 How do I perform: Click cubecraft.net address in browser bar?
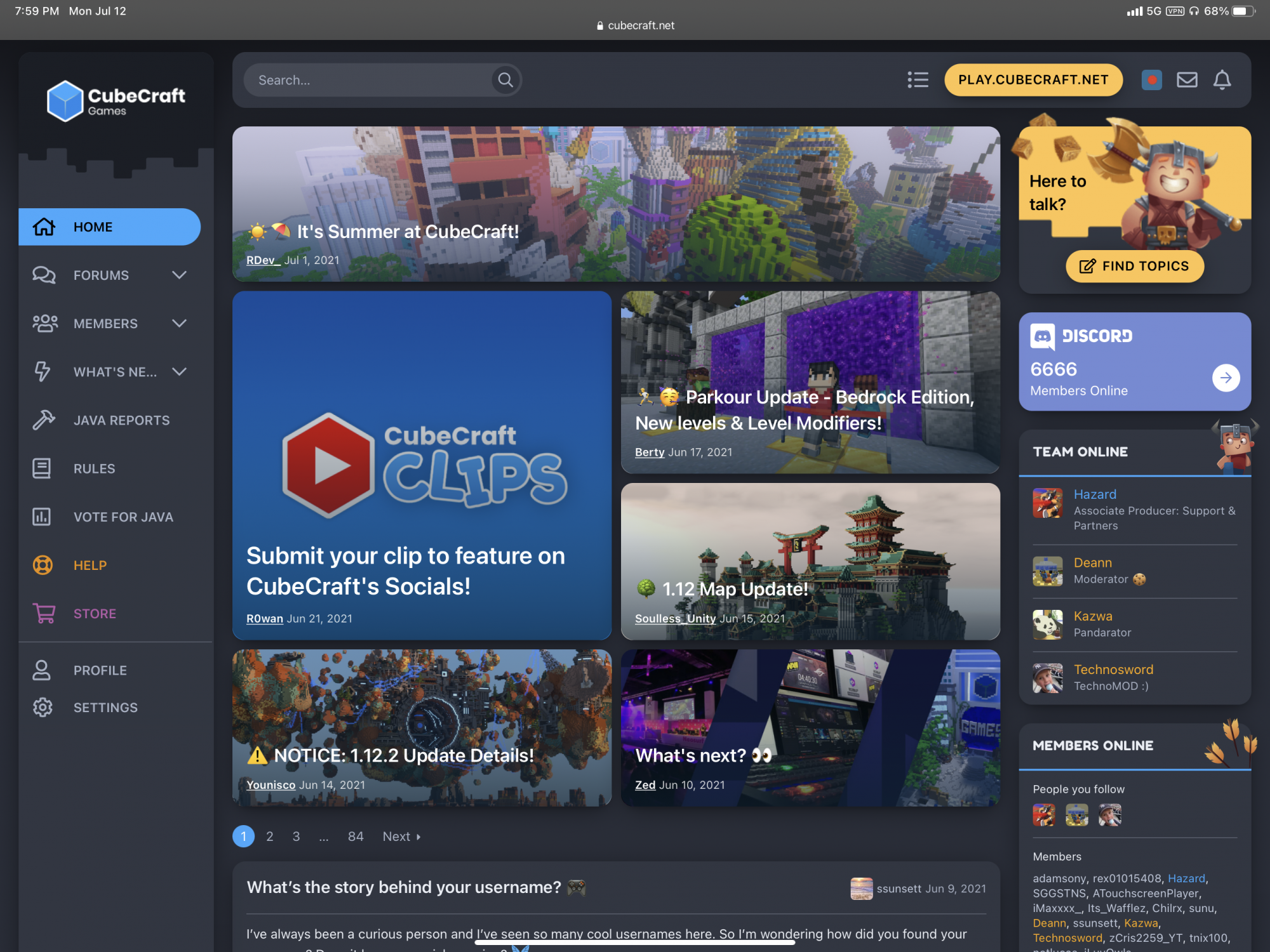pos(636,25)
